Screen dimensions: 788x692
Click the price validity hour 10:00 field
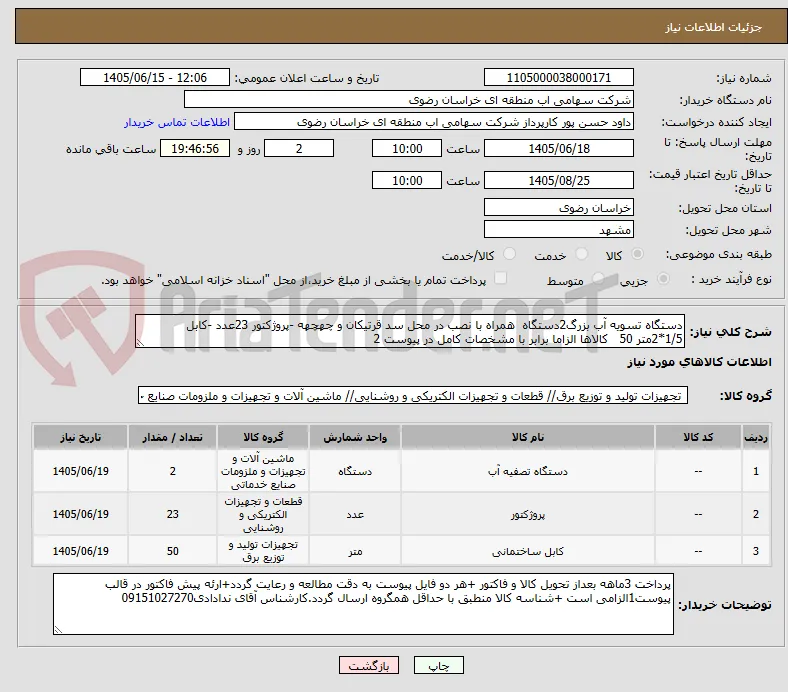click(407, 180)
